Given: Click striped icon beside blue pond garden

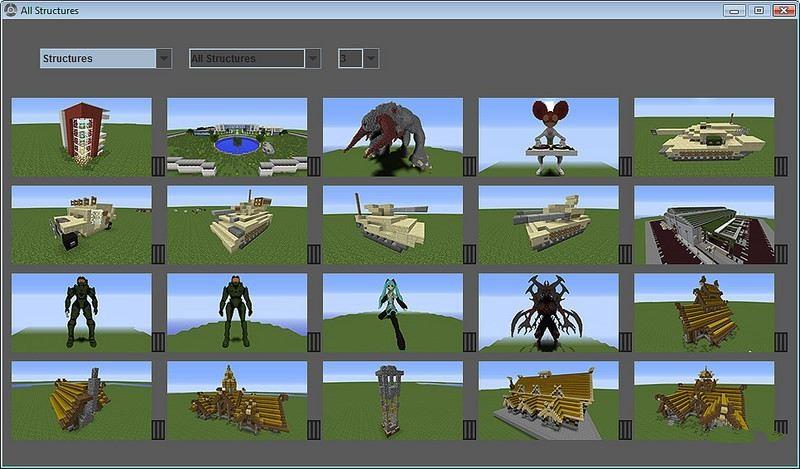Looking at the screenshot, I should coord(314,166).
